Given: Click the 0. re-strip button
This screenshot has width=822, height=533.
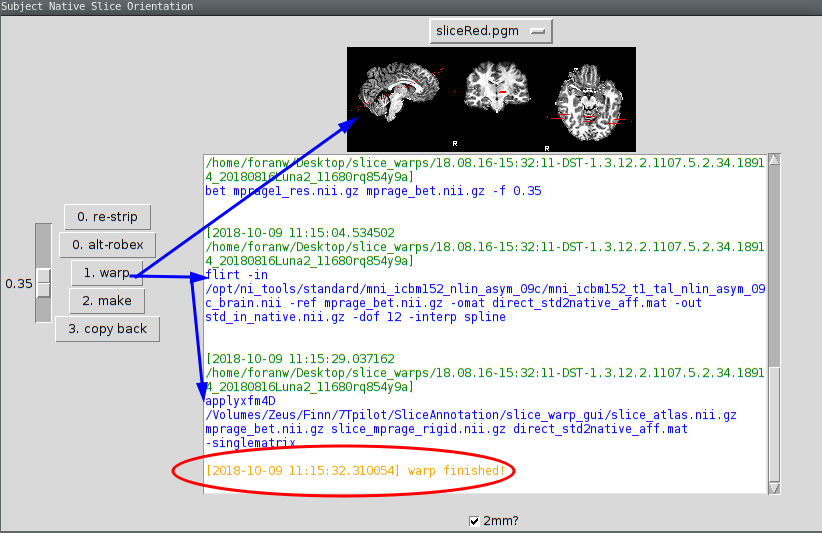Looking at the screenshot, I should click(x=107, y=217).
